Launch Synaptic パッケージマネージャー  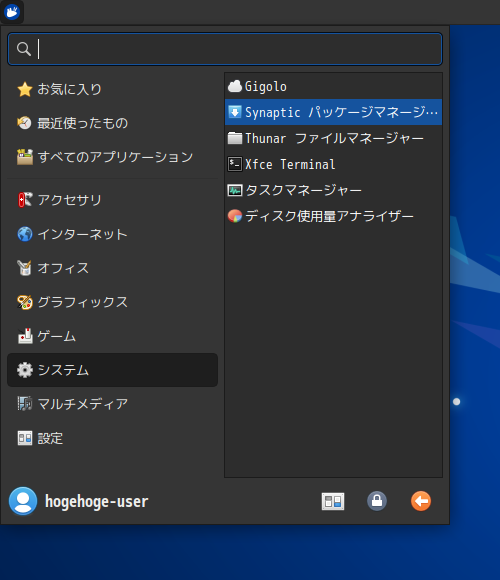(333, 112)
